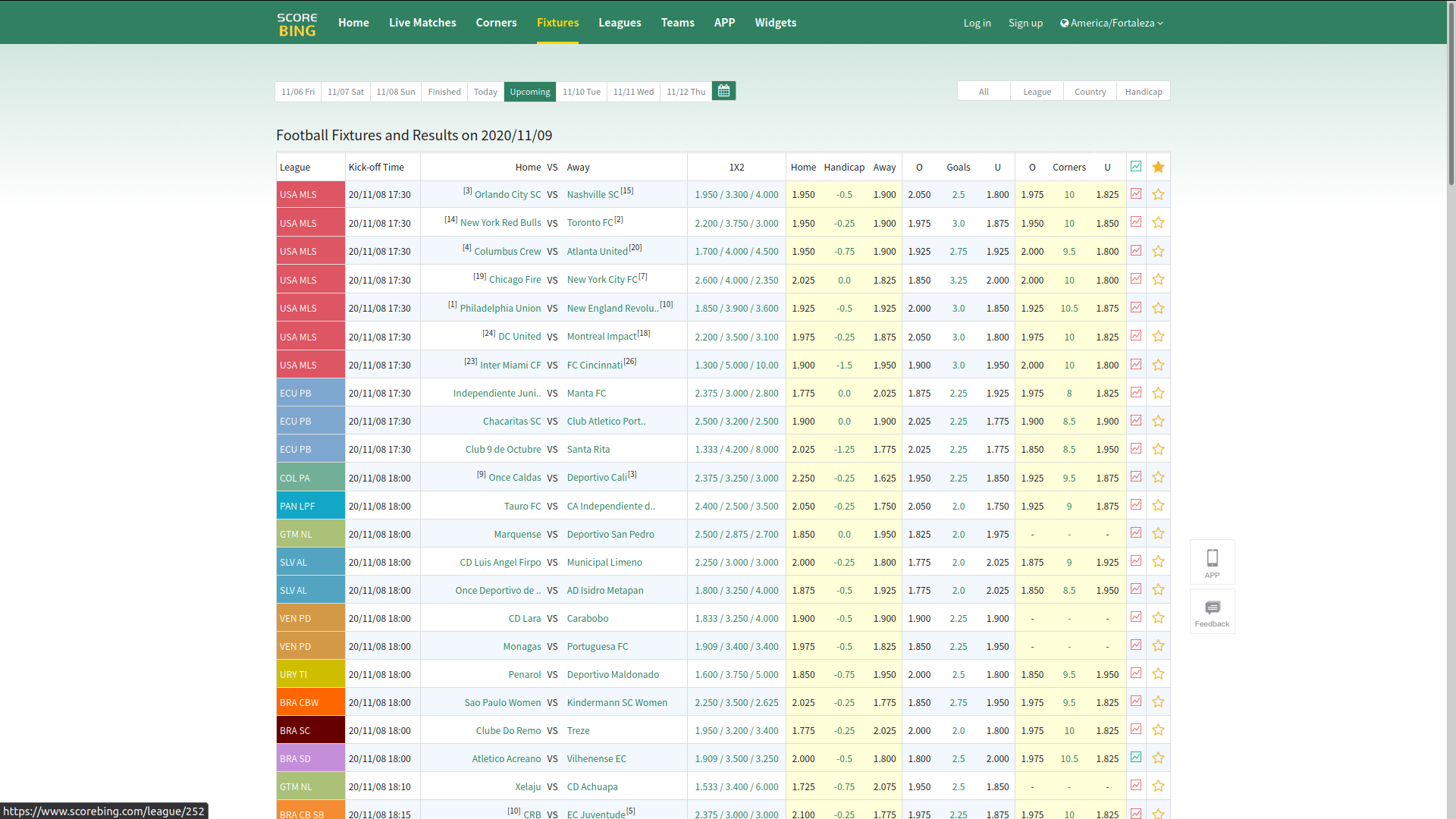Open the America/Fortaleza timezone dropdown
Viewport: 1456px width, 819px height.
[x=1112, y=23]
